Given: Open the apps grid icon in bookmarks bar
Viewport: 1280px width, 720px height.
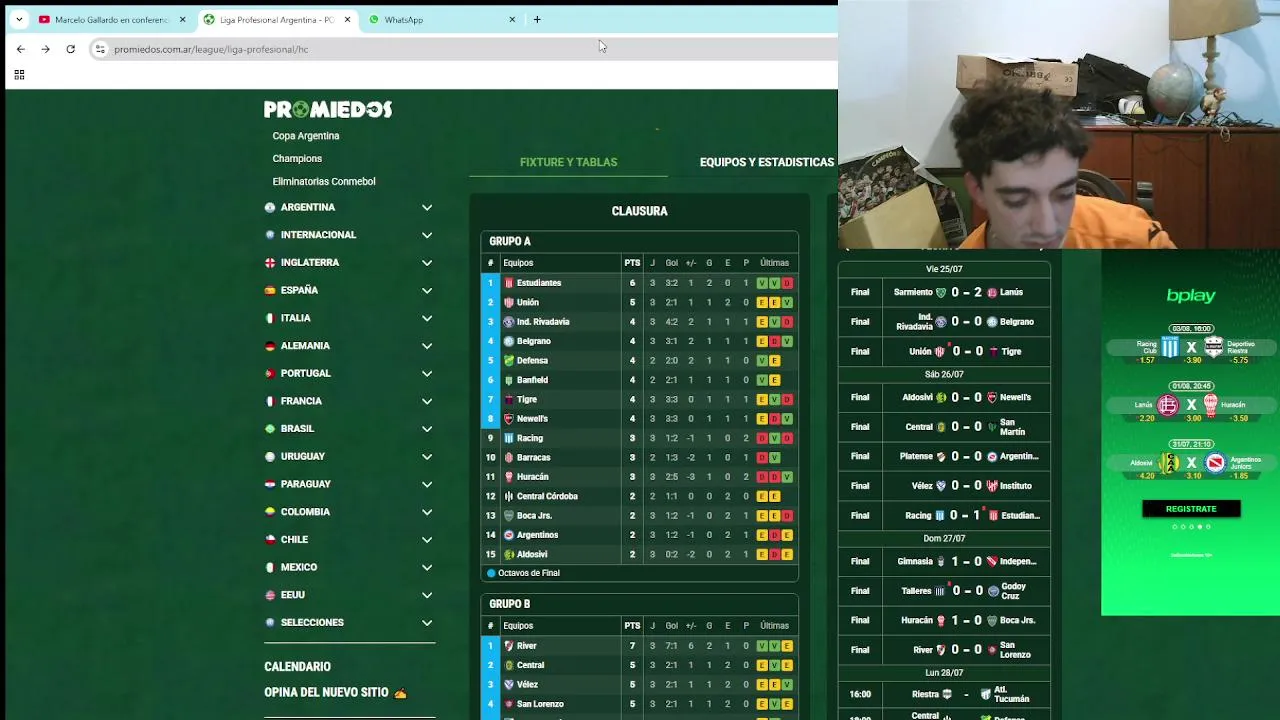Looking at the screenshot, I should point(19,74).
